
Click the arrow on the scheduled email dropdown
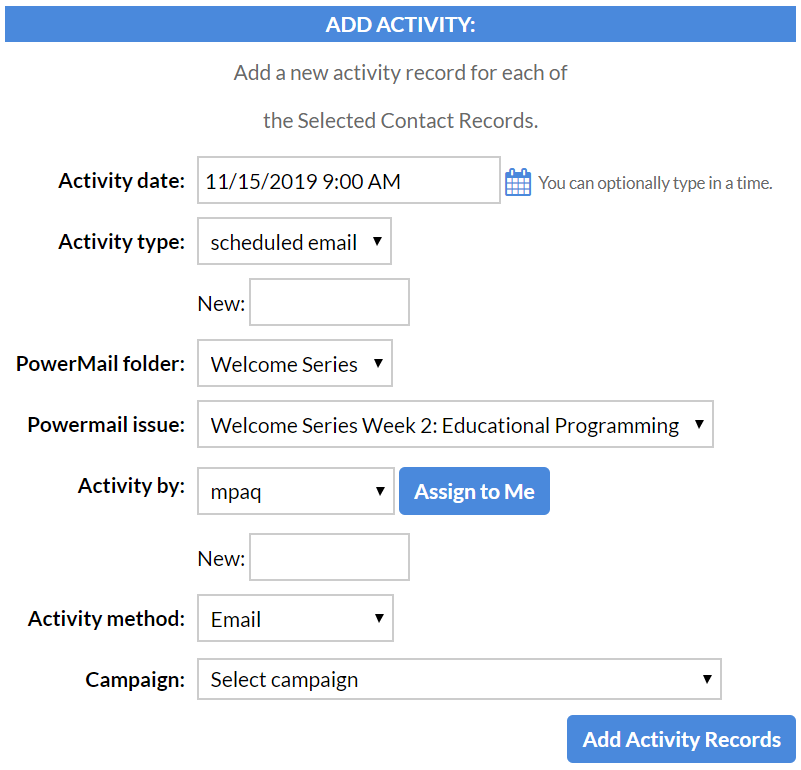click(x=377, y=241)
